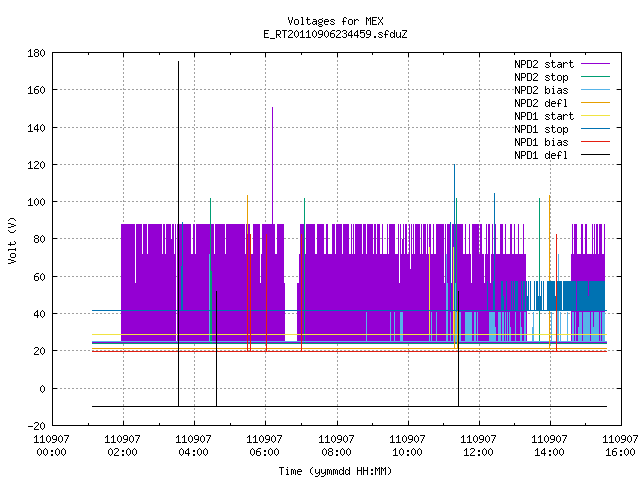
Task: Click the orange NPD2 defl legend line
Action: pyautogui.click(x=595, y=103)
